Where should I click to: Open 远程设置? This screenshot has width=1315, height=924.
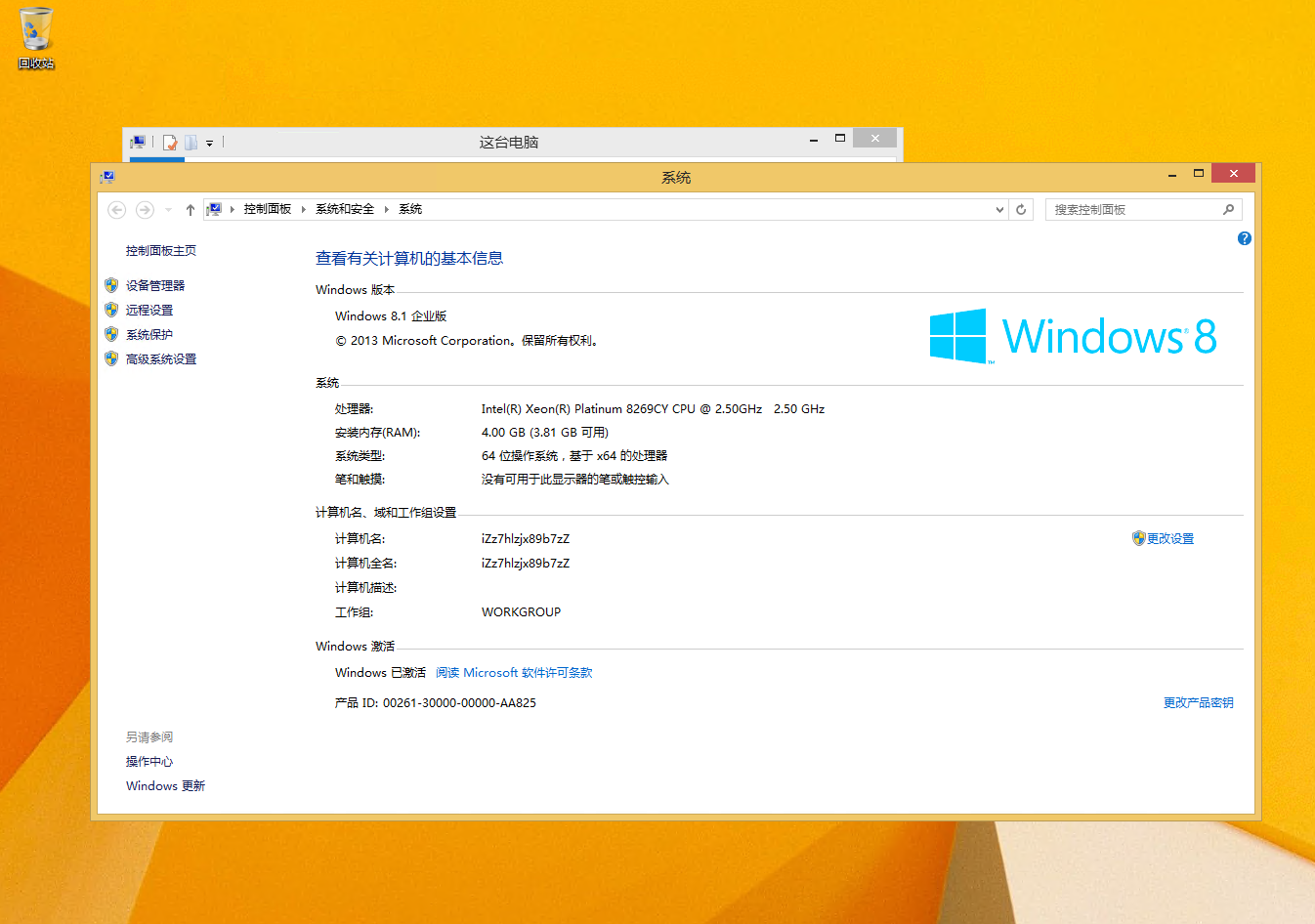click(x=149, y=310)
